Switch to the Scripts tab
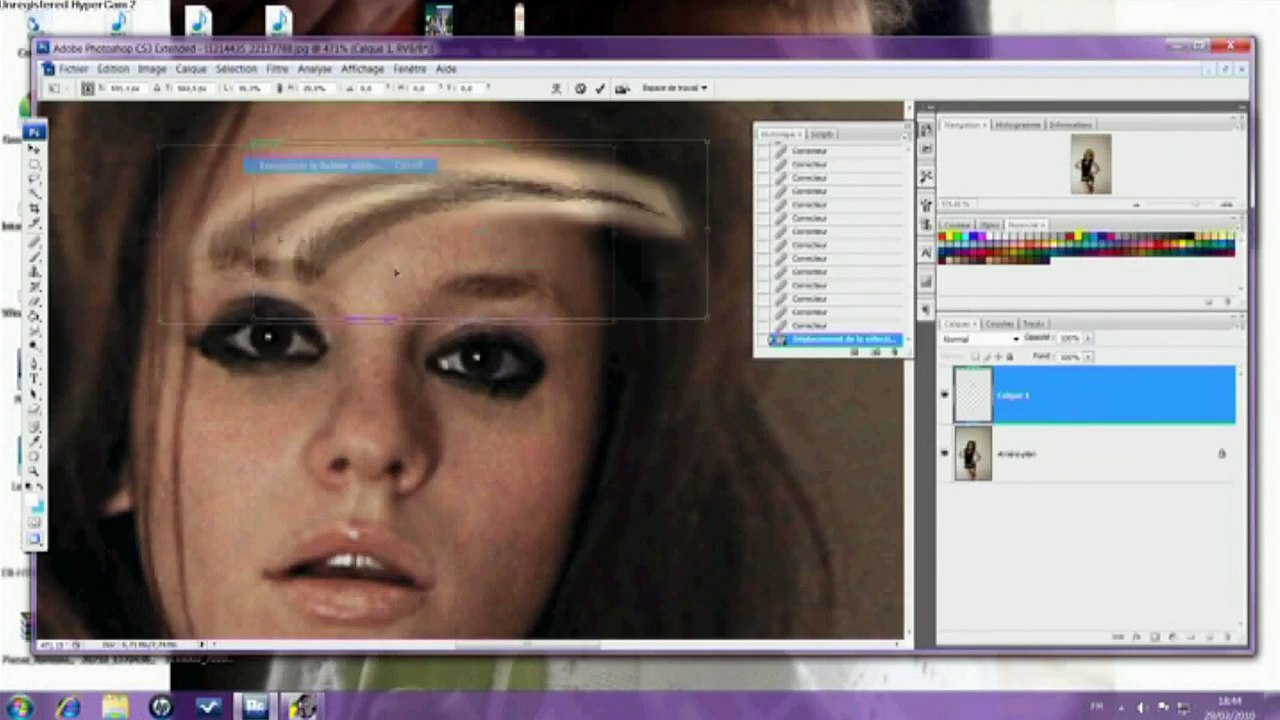 (822, 134)
